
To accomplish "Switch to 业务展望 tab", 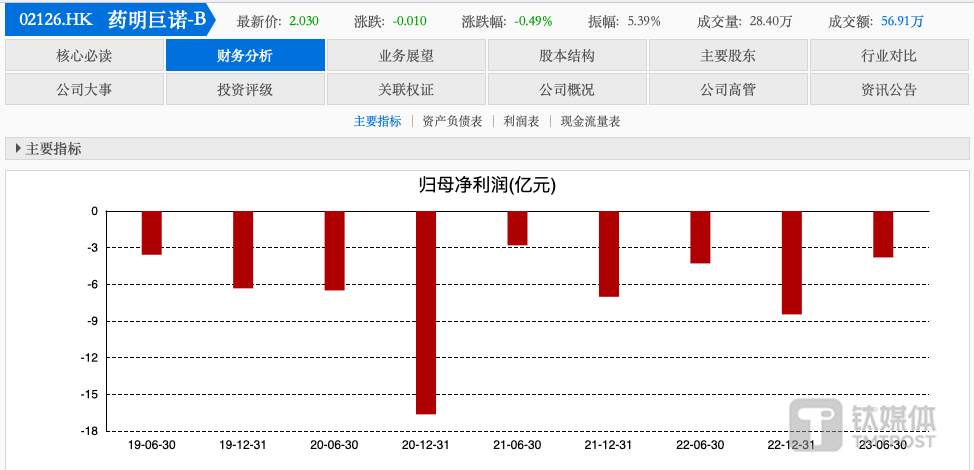I will (x=406, y=55).
